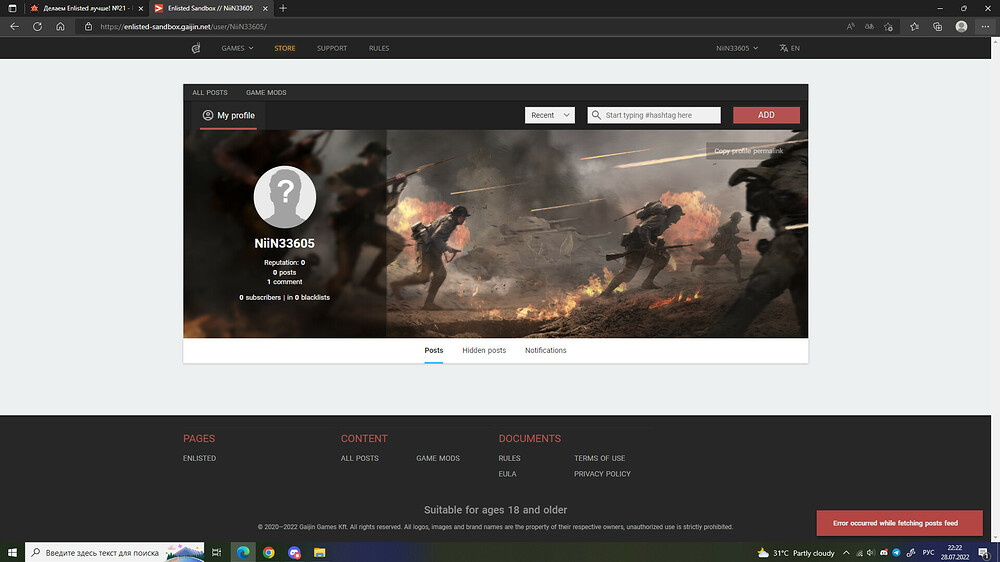Open RULES in top navigation bar
Screen dimensions: 1000x562
[x=379, y=48]
